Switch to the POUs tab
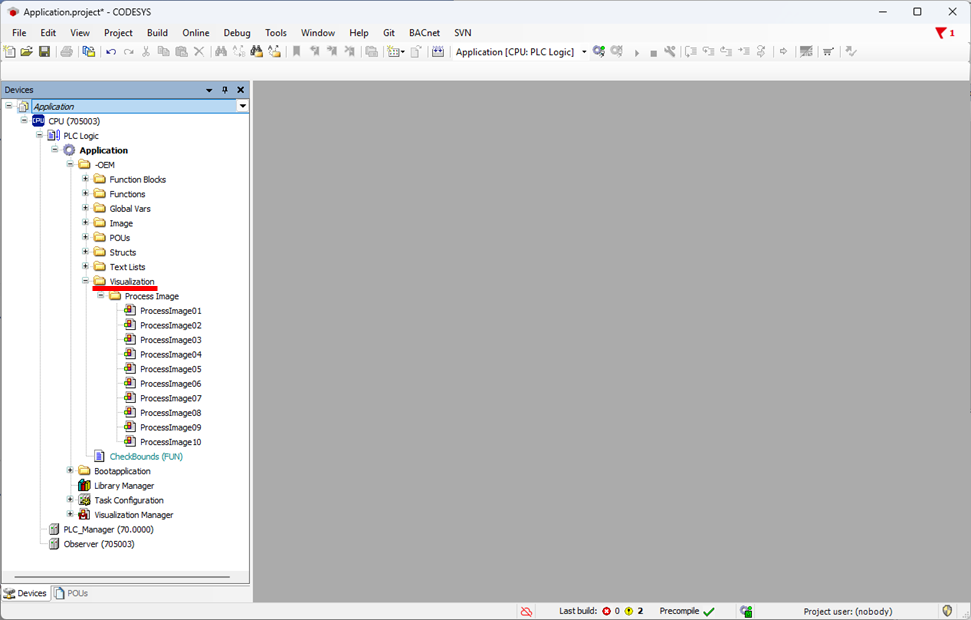The image size is (971, 620). click(71, 593)
